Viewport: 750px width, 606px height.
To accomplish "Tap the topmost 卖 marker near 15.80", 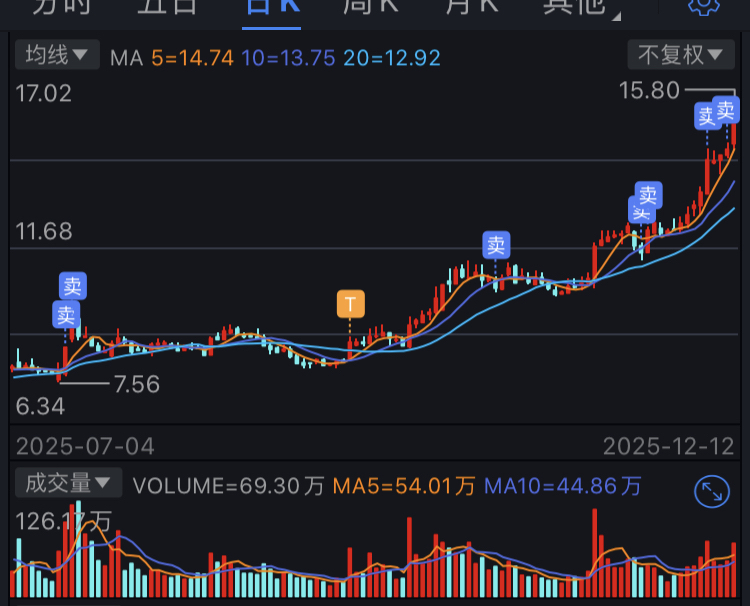I will (726, 110).
